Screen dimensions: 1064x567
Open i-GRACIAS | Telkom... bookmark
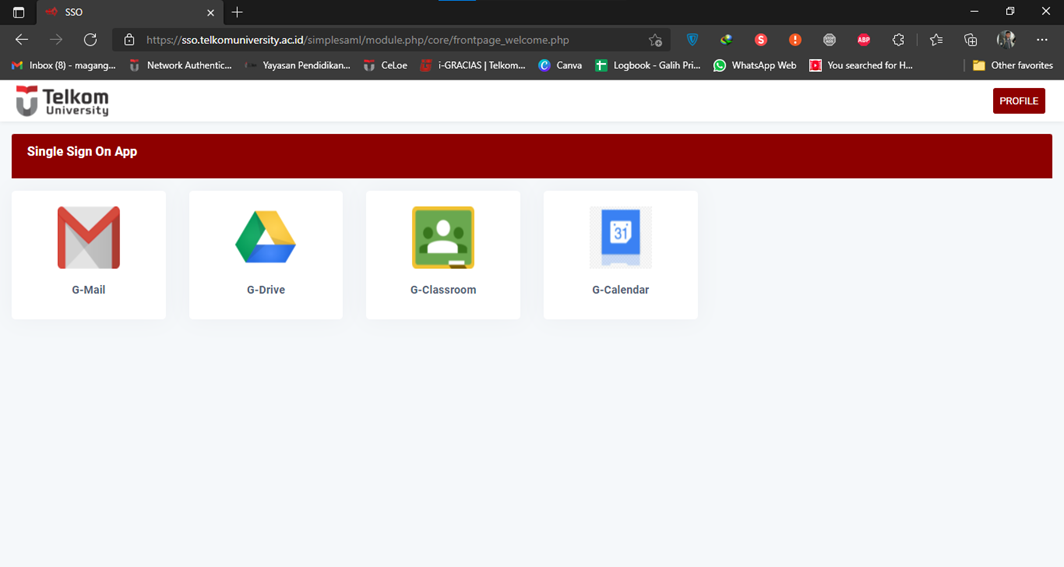point(473,65)
